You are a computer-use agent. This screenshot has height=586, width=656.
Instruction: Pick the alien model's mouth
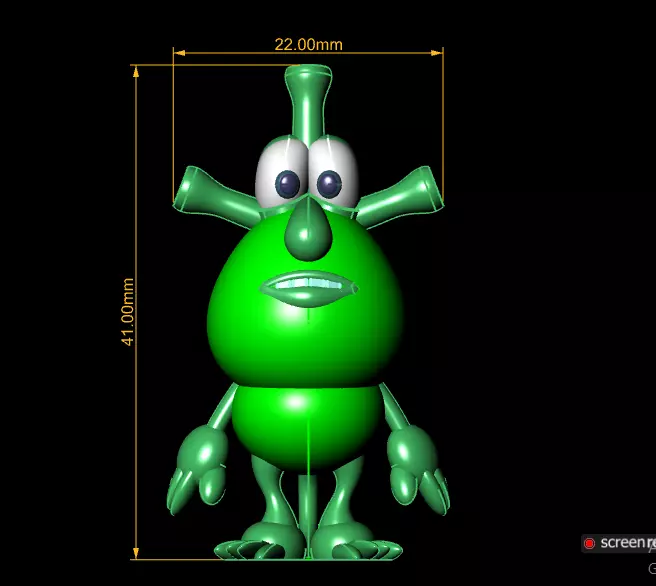[x=309, y=289]
